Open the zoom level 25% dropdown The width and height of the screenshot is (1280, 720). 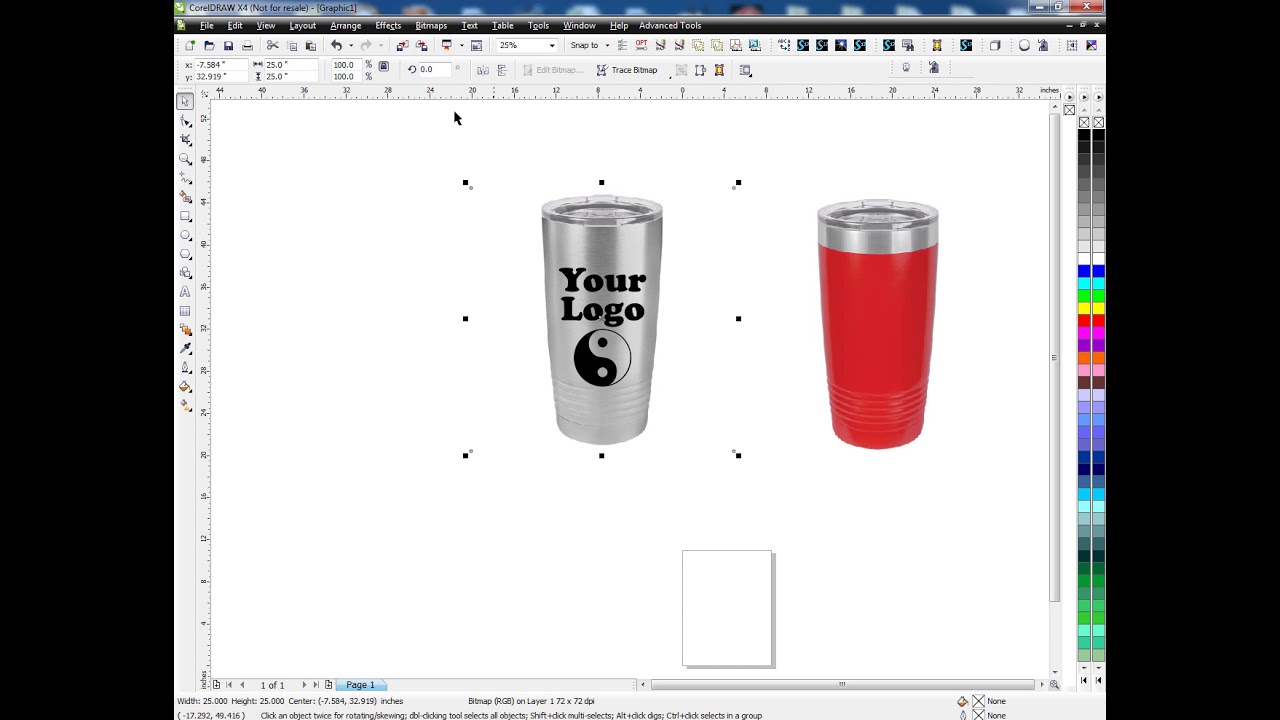pyautogui.click(x=551, y=45)
